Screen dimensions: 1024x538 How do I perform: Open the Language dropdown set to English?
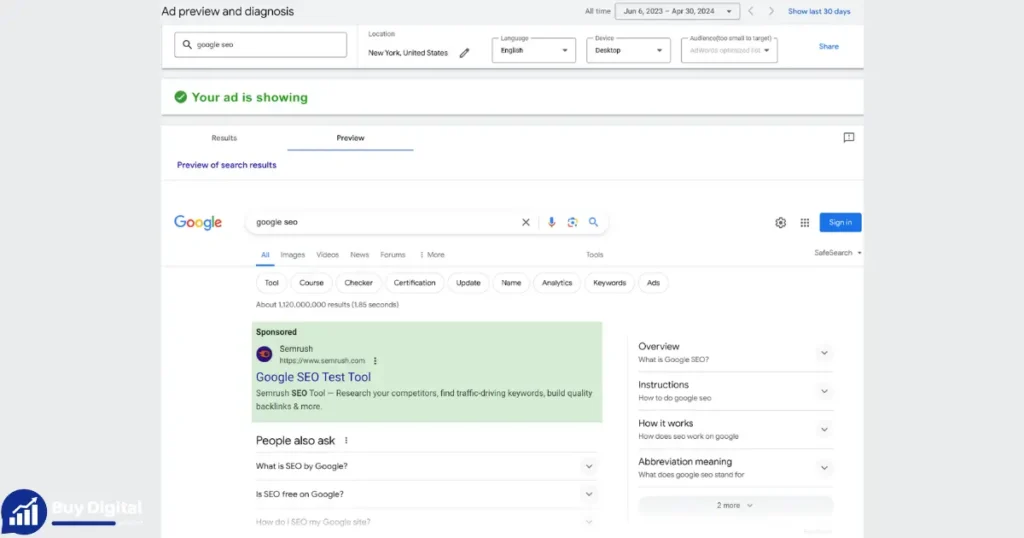pyautogui.click(x=534, y=50)
